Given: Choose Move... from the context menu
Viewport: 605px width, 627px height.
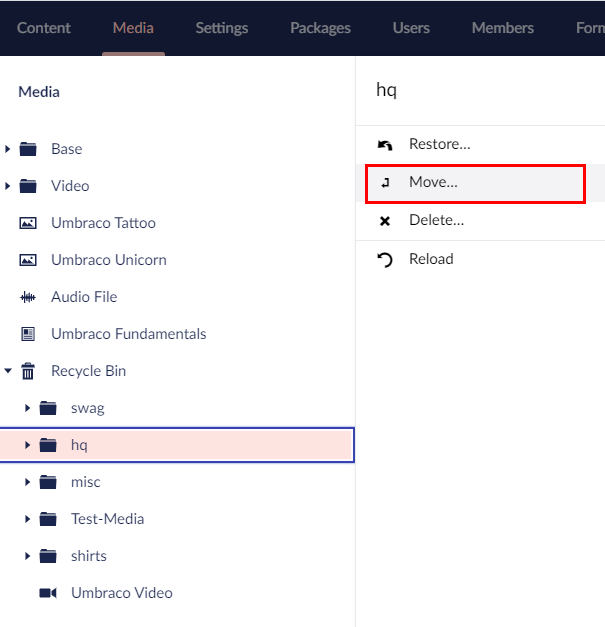Looking at the screenshot, I should 433,182.
